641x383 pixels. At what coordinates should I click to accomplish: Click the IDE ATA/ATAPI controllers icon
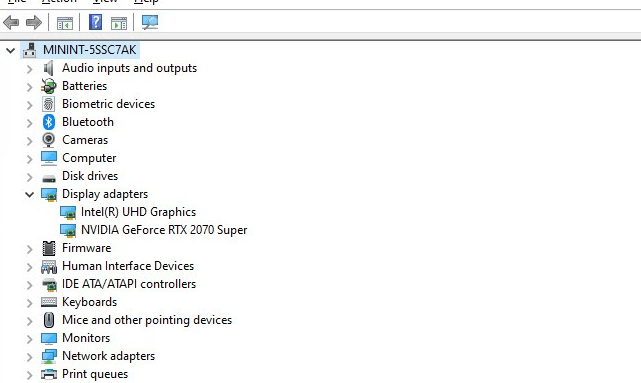49,284
